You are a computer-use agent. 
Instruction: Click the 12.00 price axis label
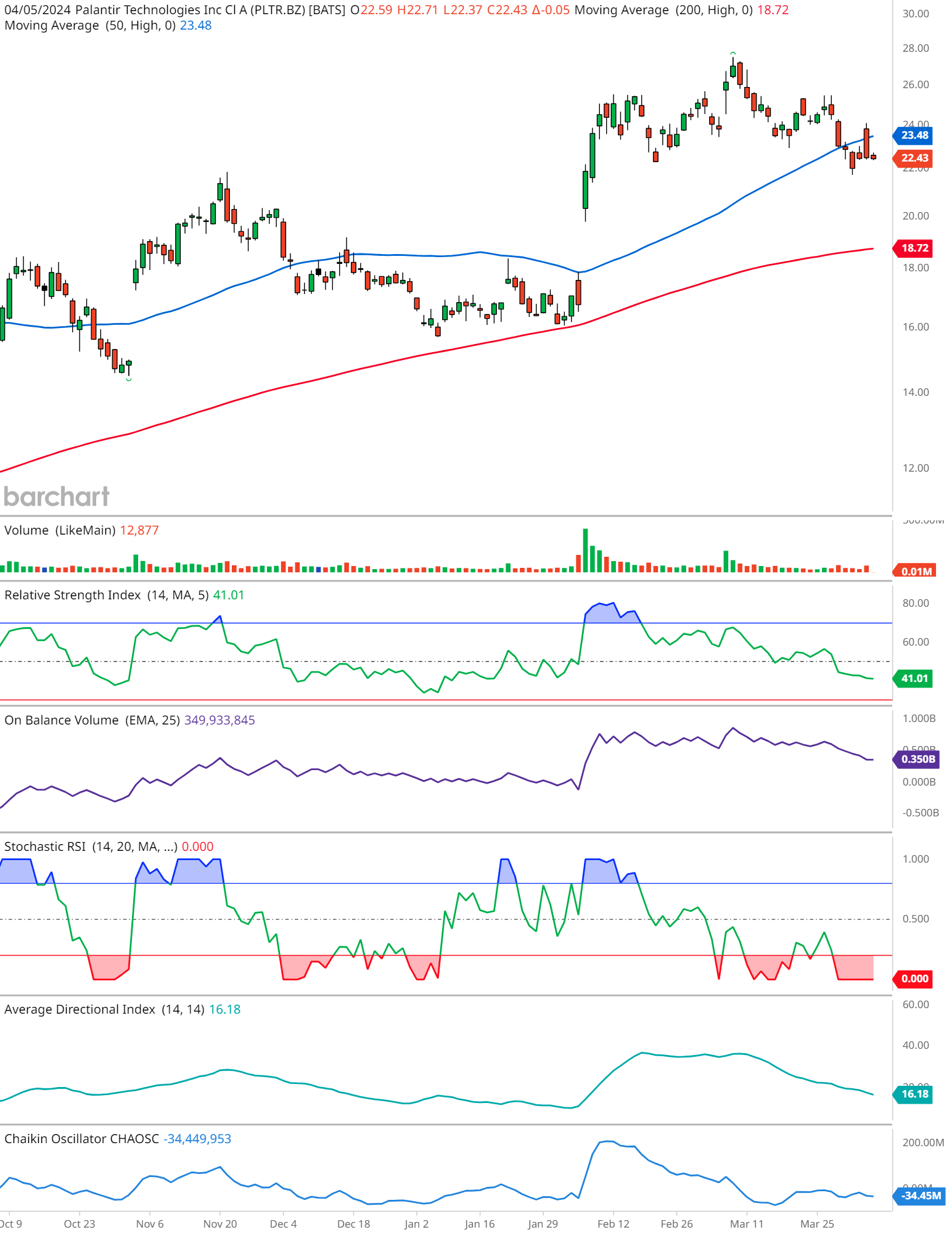916,469
